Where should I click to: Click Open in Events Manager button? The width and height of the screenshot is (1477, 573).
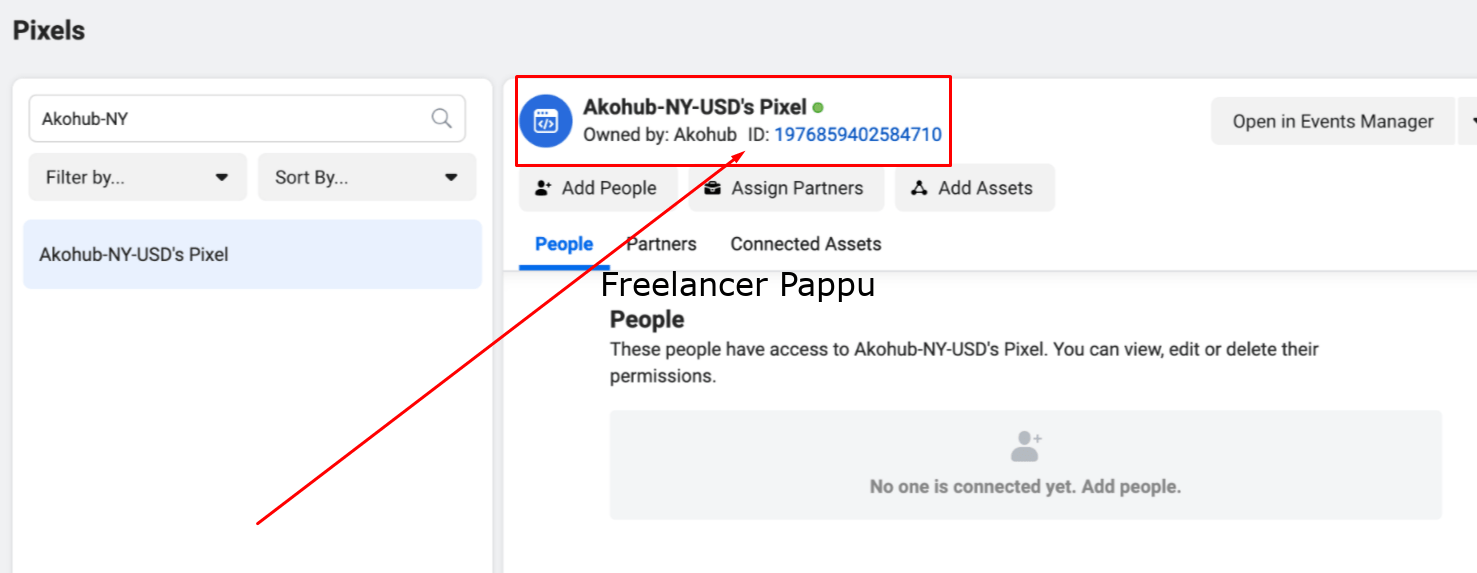click(x=1333, y=121)
